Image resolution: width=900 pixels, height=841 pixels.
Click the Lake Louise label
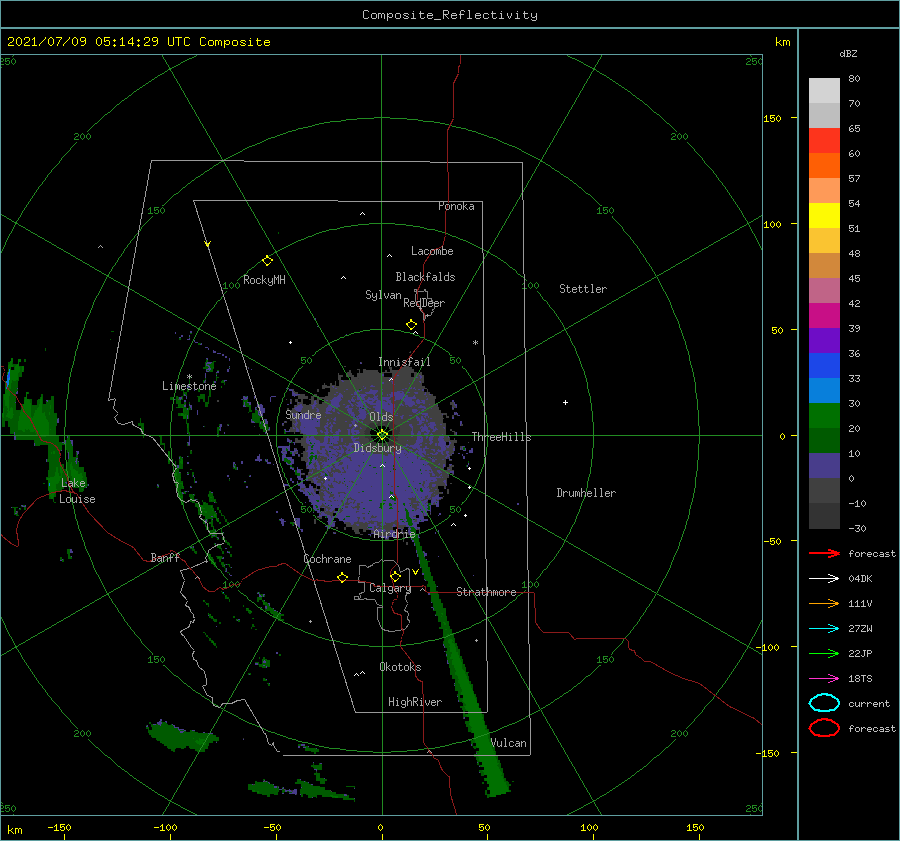point(77,491)
